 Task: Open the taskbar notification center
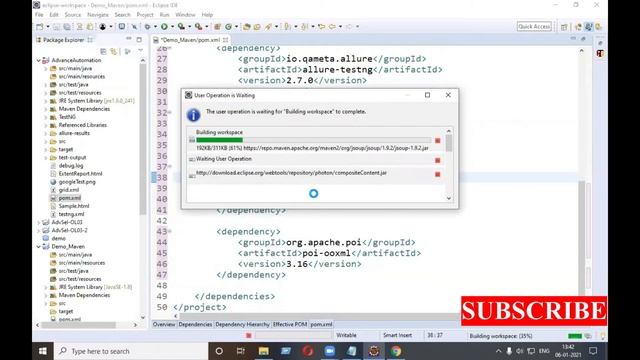593,351
